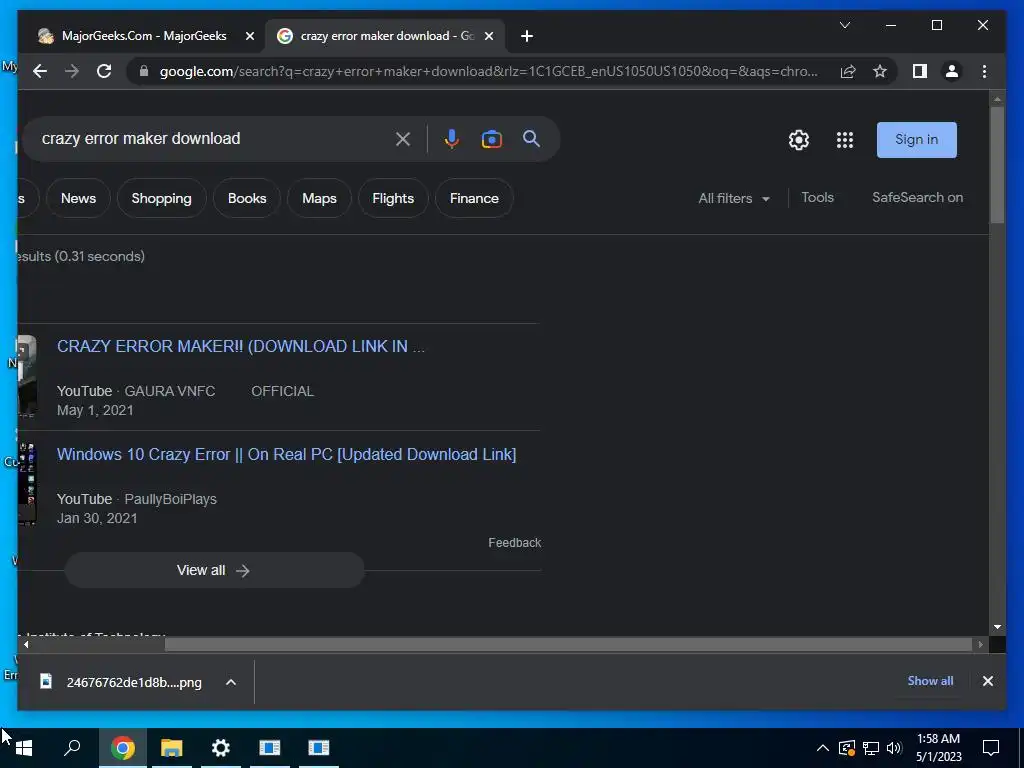Show all downloads
Screen dimensions: 1024x768
[930, 680]
